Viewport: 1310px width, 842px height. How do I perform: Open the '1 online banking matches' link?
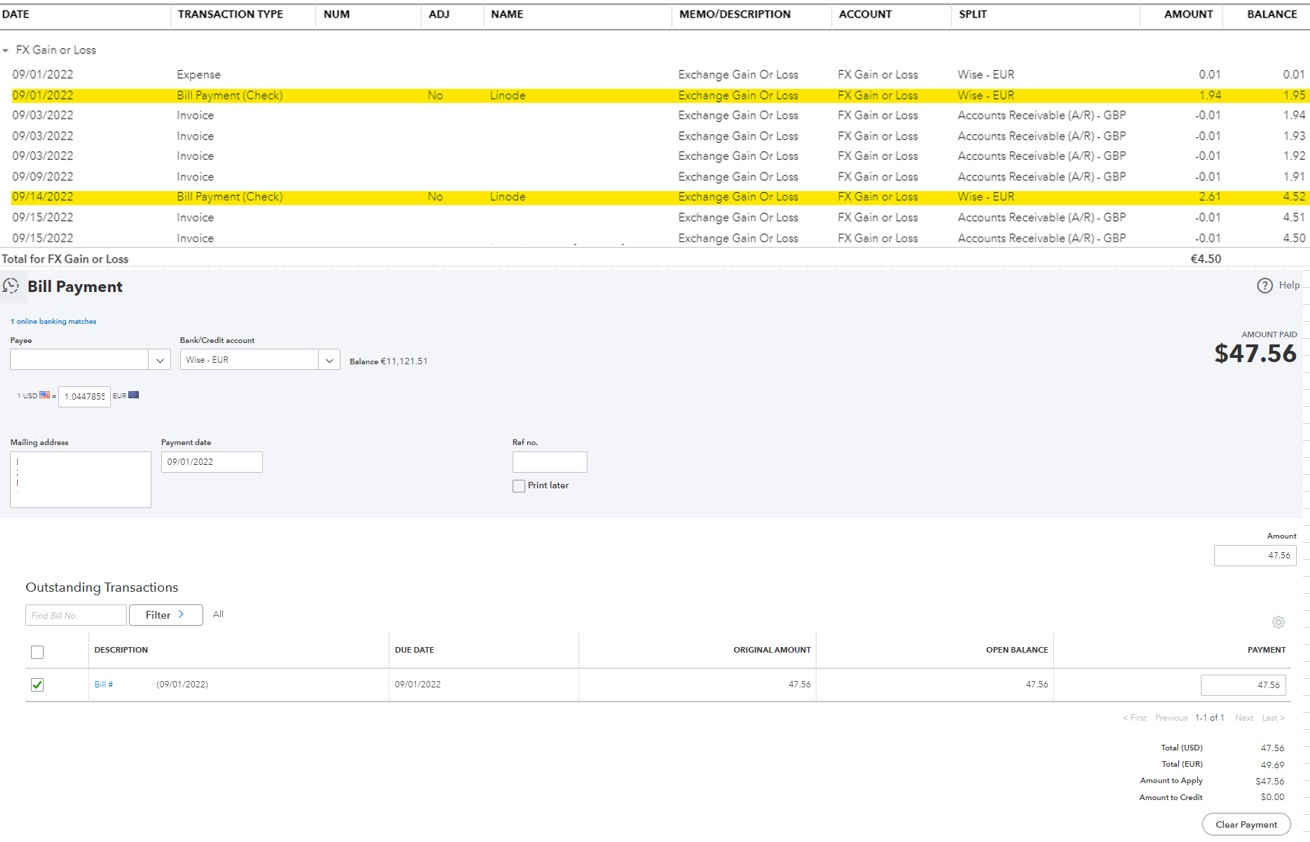[54, 322]
